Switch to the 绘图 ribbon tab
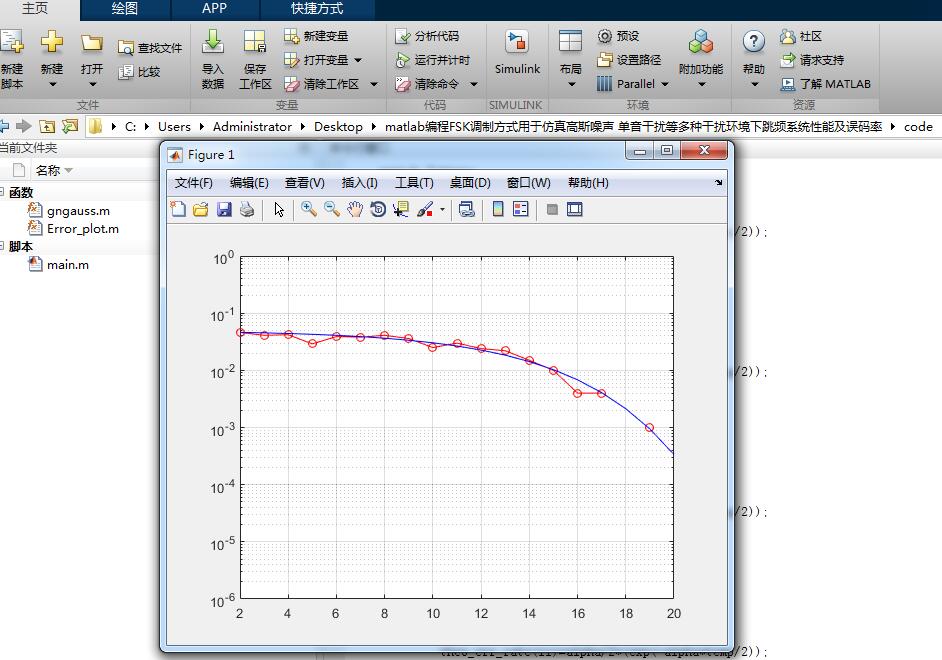 pos(125,8)
